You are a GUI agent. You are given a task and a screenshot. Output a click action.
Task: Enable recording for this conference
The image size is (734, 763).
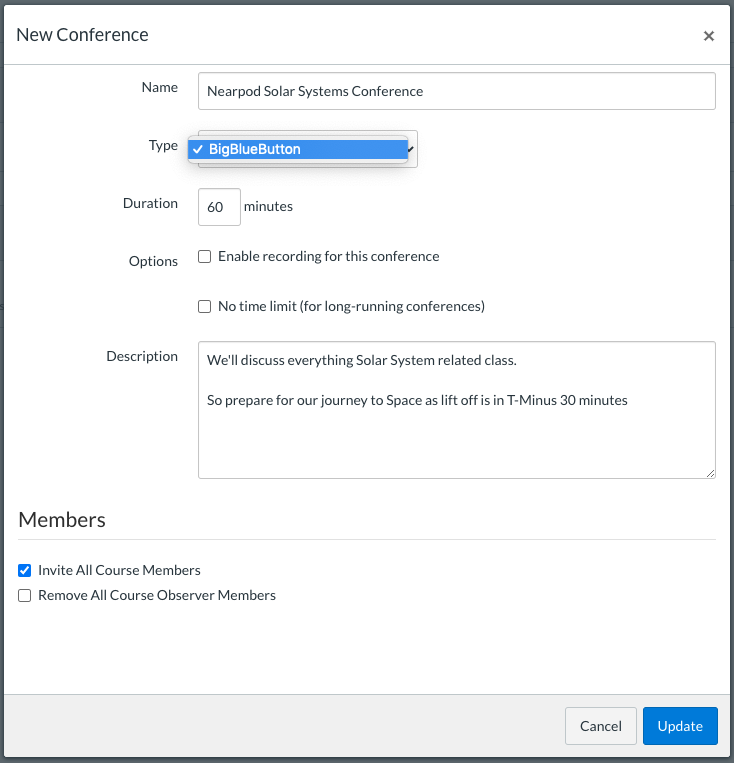pyautogui.click(x=205, y=256)
